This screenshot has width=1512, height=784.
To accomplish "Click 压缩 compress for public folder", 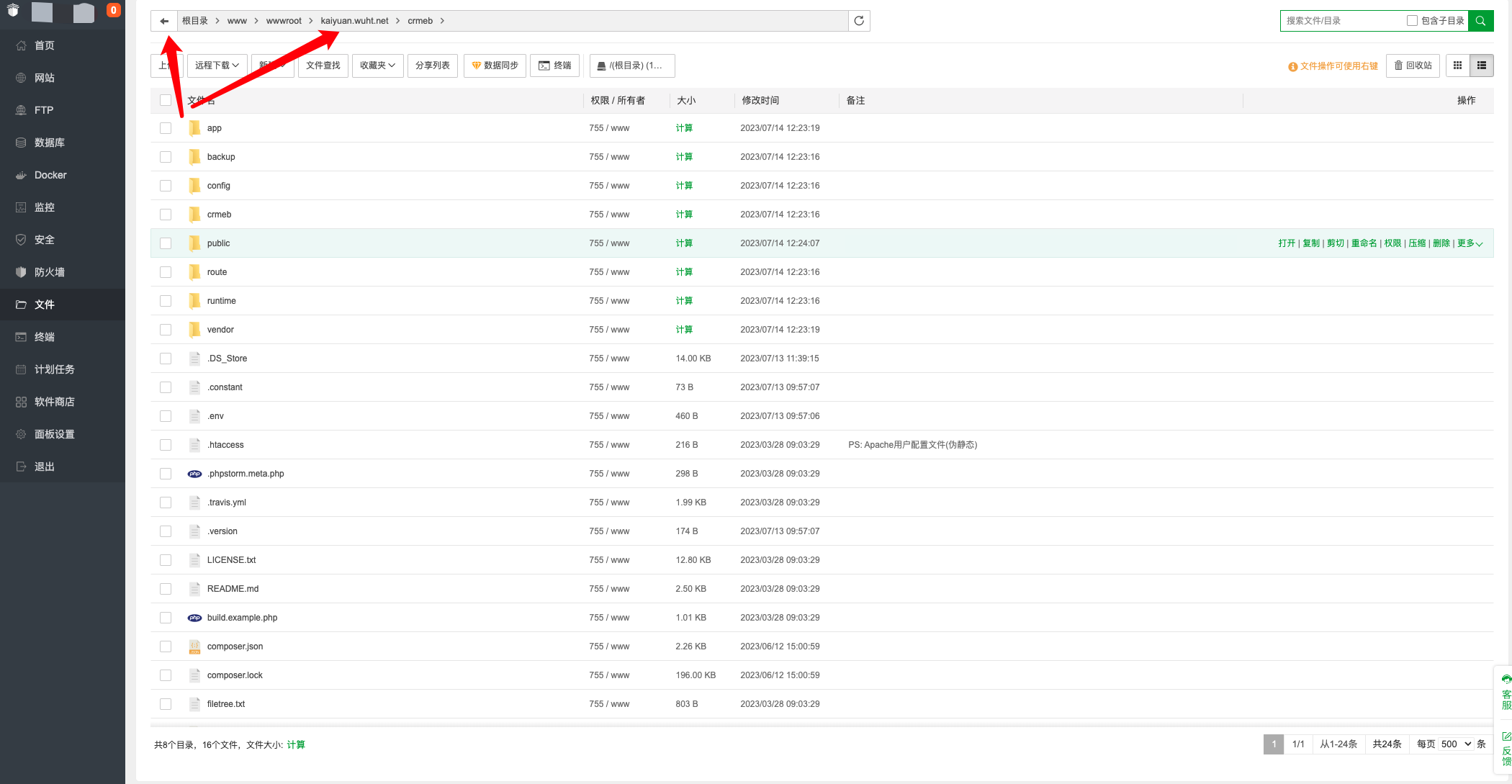I will click(x=1417, y=243).
